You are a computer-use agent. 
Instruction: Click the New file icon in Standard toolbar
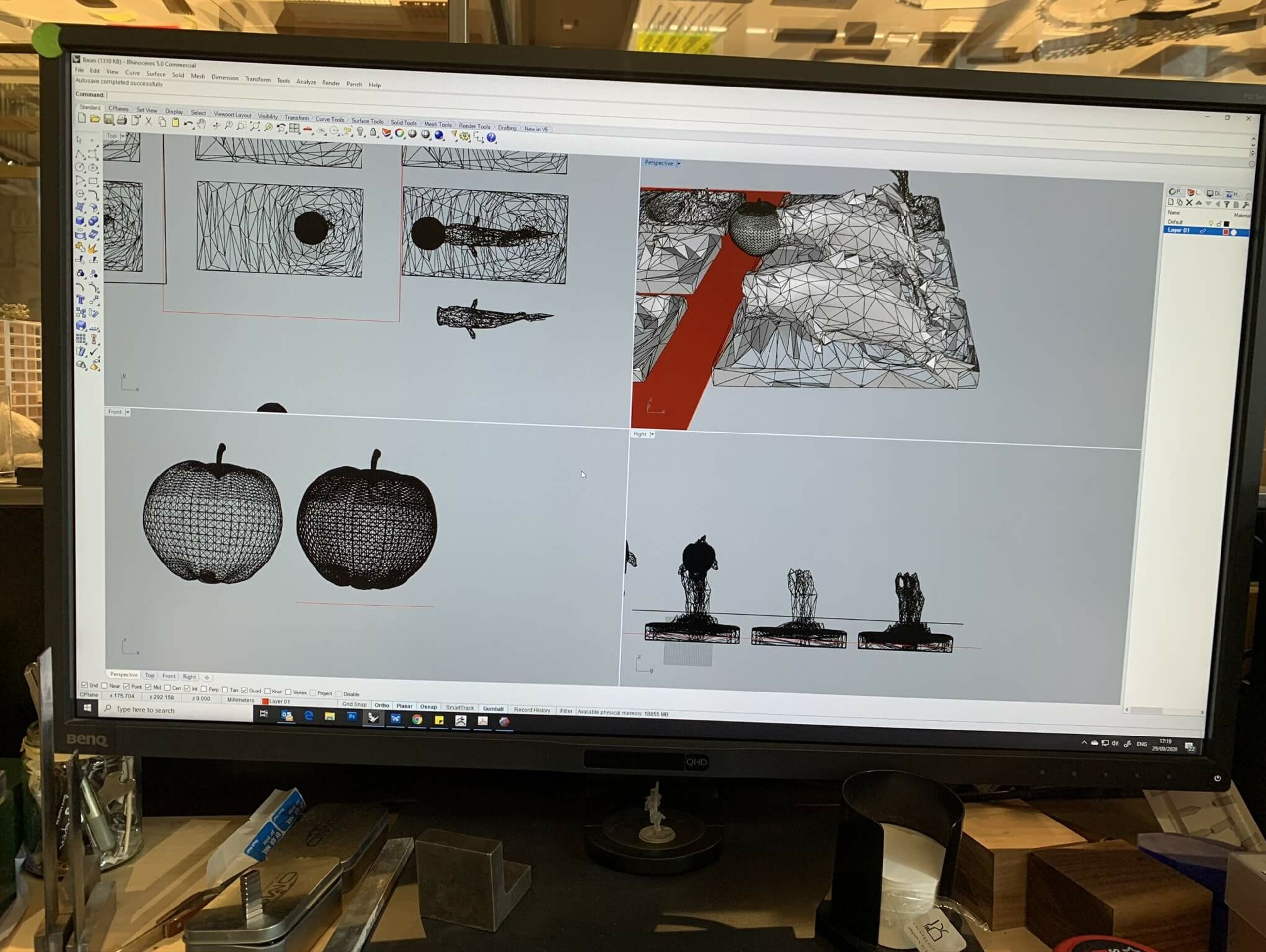coord(82,118)
